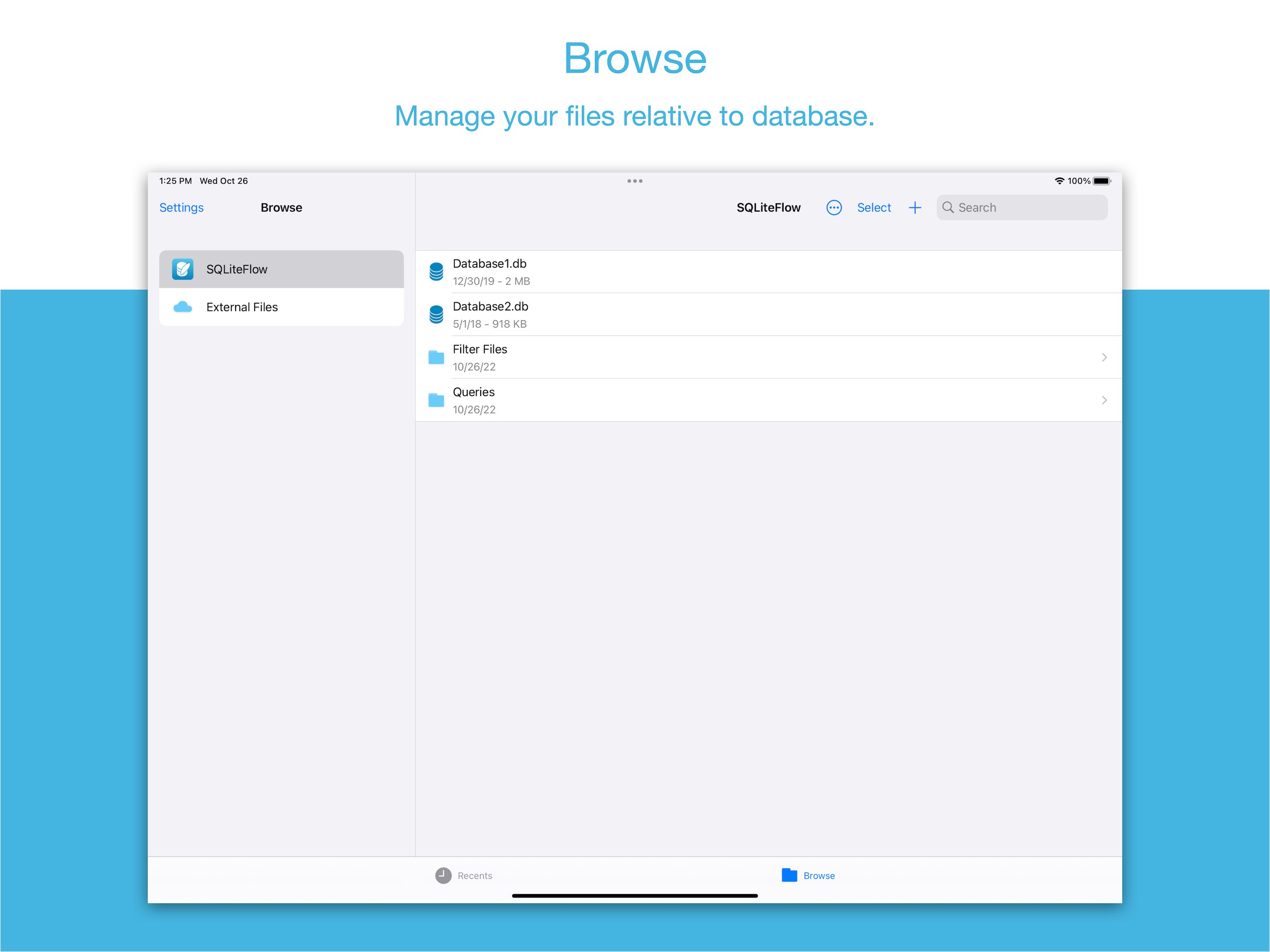Screen dimensions: 1270x952
Task: Click the ellipsis more-options circle icon
Action: (x=833, y=207)
